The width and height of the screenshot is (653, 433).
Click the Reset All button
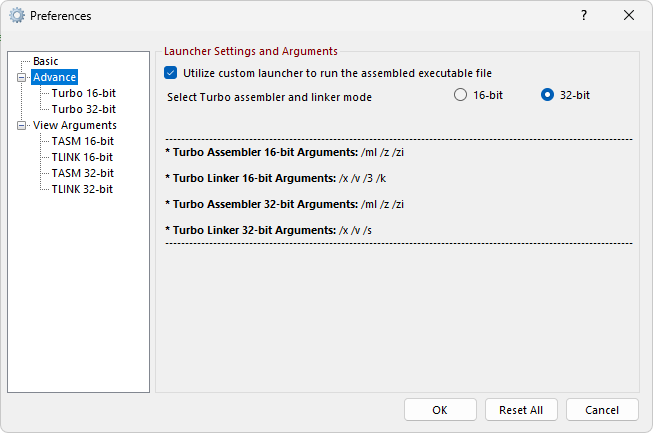521,410
